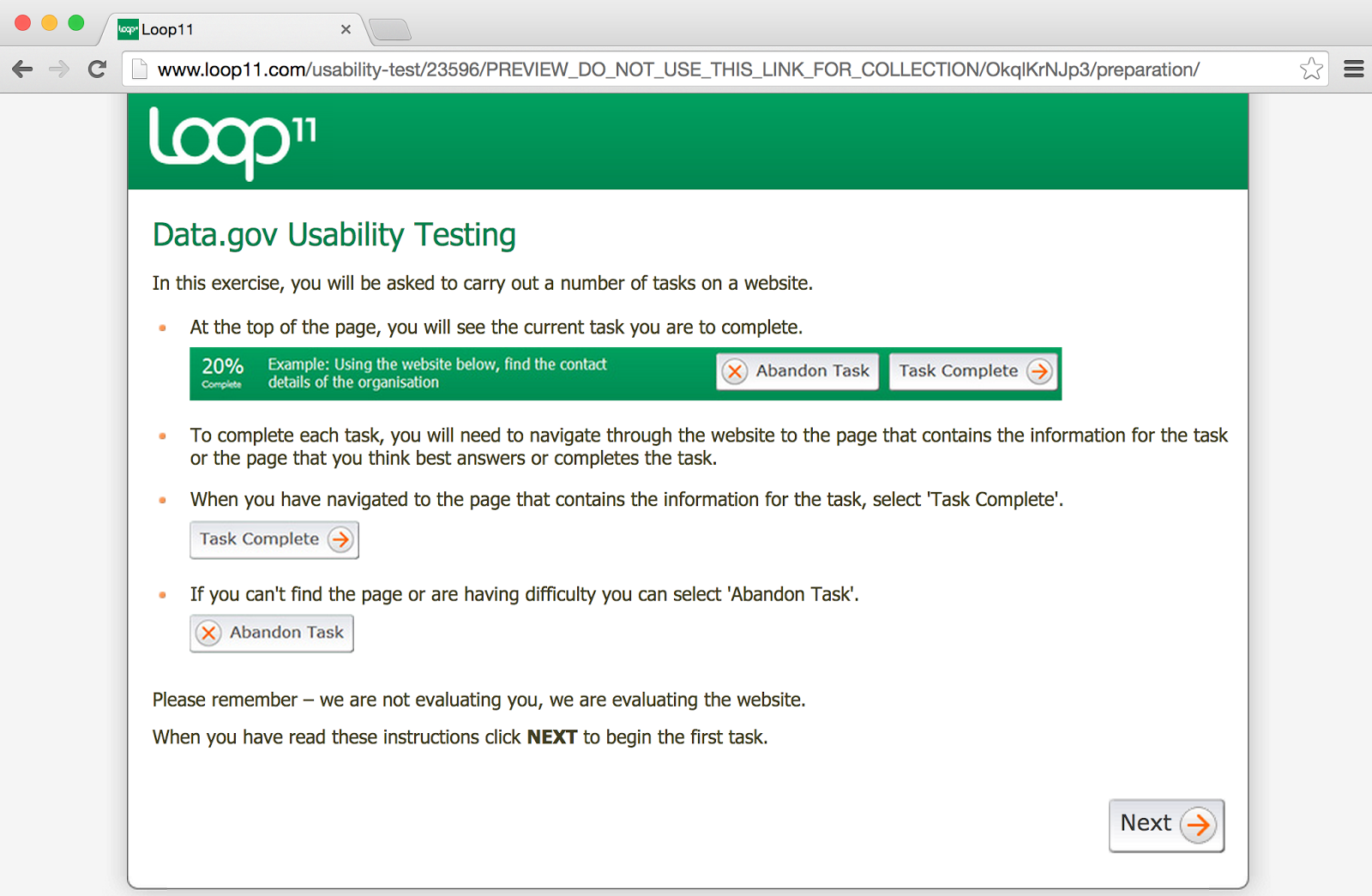Screen dimensions: 1372x896
Task: Click the Loop11 tab favicon
Action: 128,29
